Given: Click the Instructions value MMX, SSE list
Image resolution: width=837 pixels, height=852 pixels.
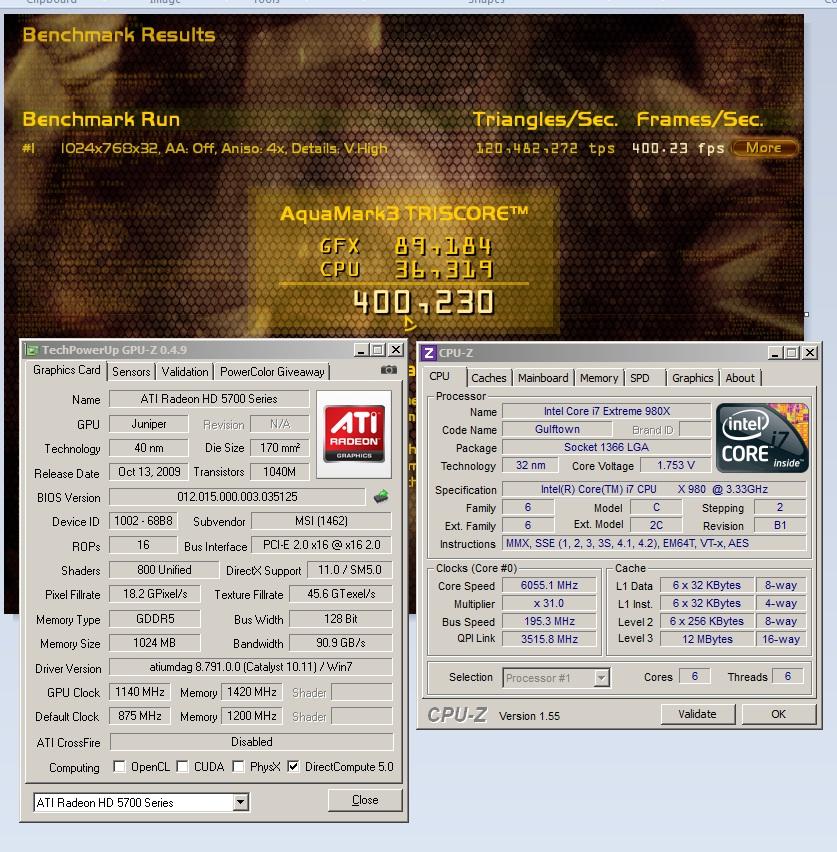Looking at the screenshot, I should (654, 543).
